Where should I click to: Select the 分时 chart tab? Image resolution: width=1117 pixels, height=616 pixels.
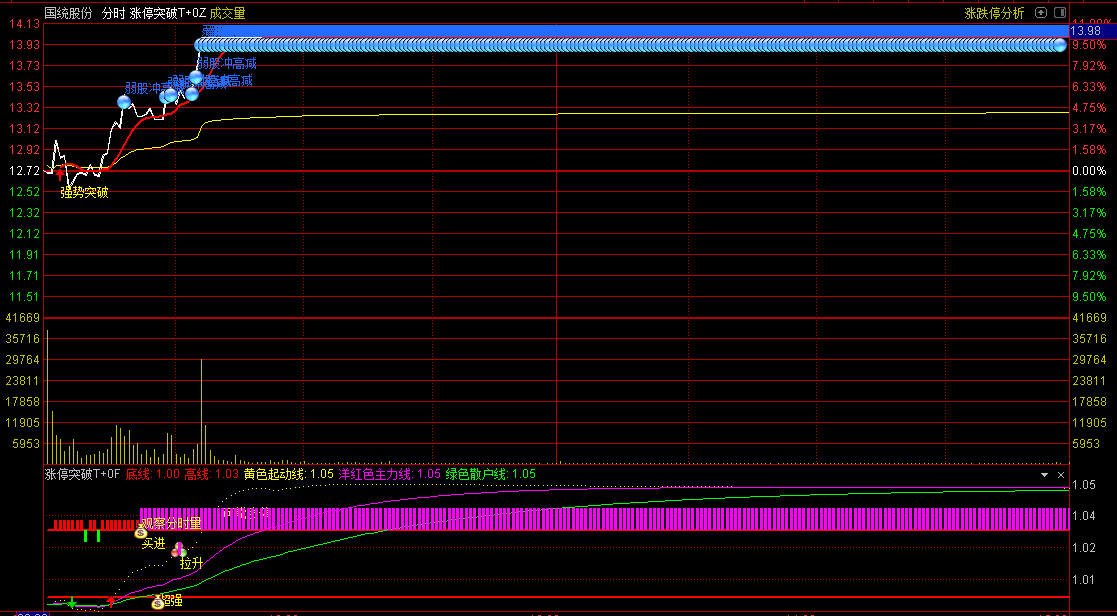click(x=113, y=13)
